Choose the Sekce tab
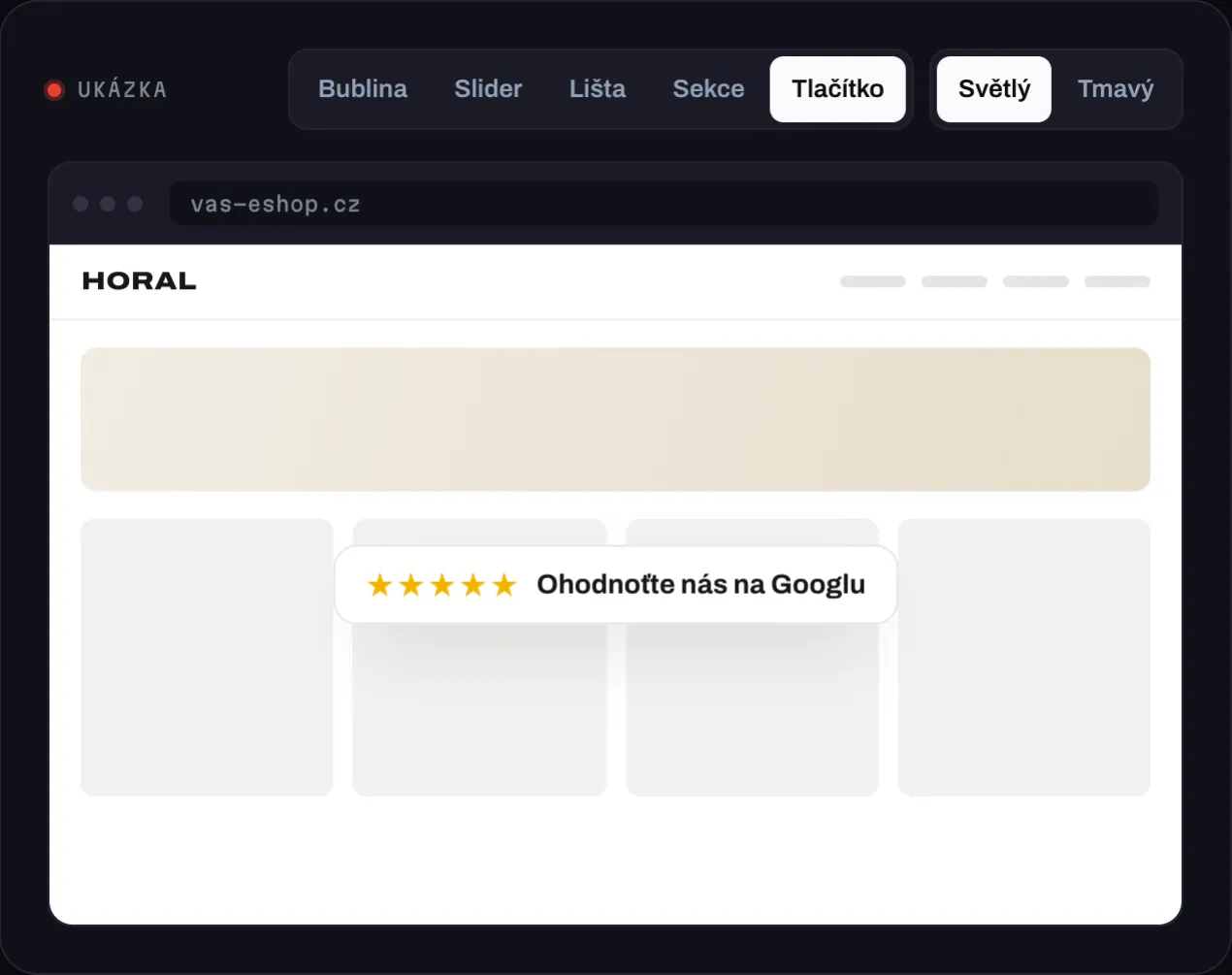Image resolution: width=1232 pixels, height=975 pixels. (708, 89)
